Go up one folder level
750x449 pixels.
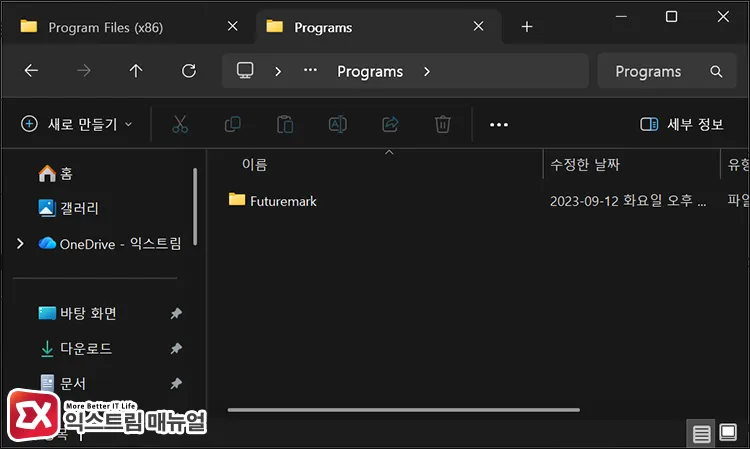[x=136, y=71]
